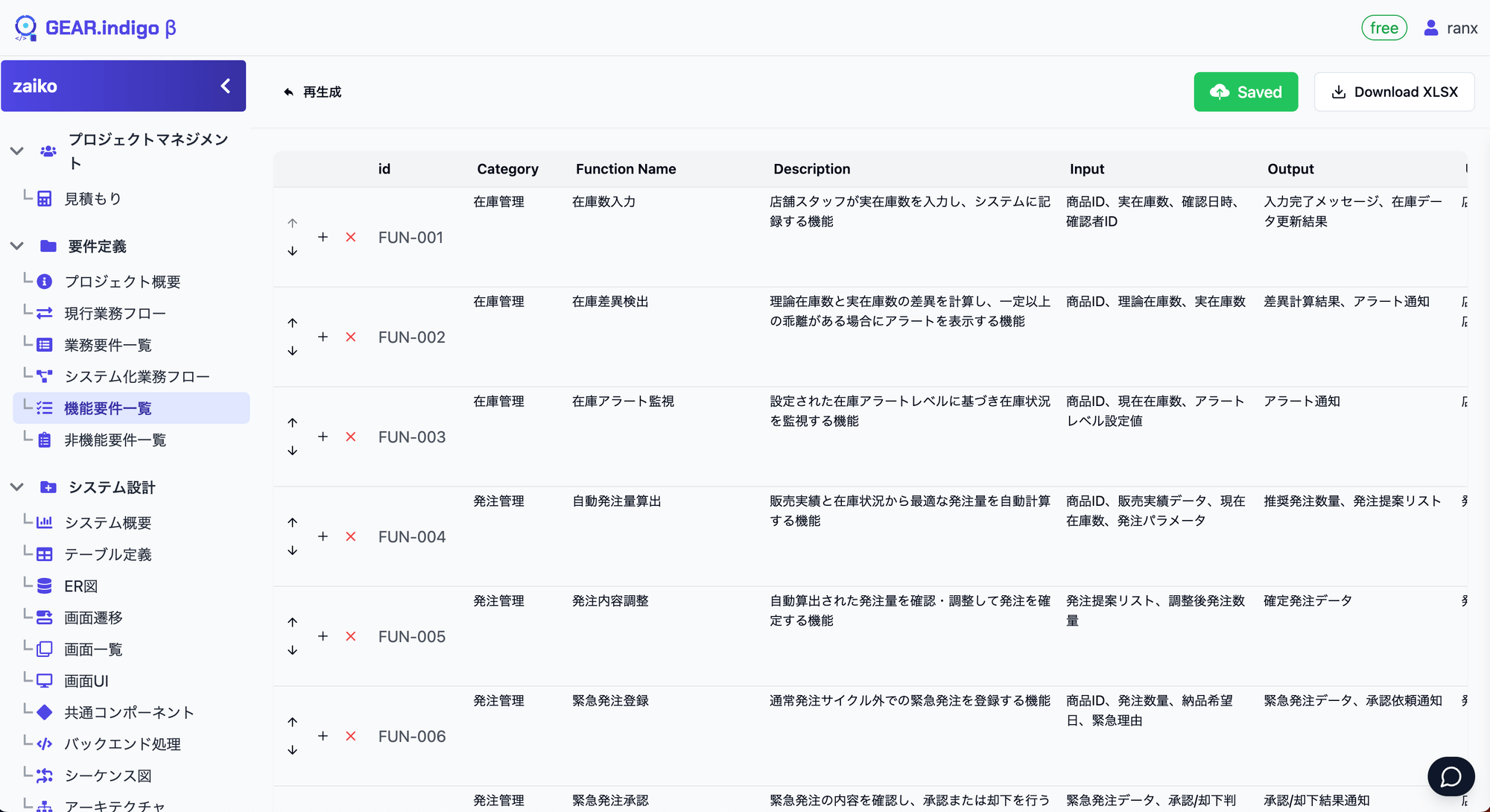The image size is (1490, 812).
Task: Click the Description column header
Action: click(x=811, y=169)
